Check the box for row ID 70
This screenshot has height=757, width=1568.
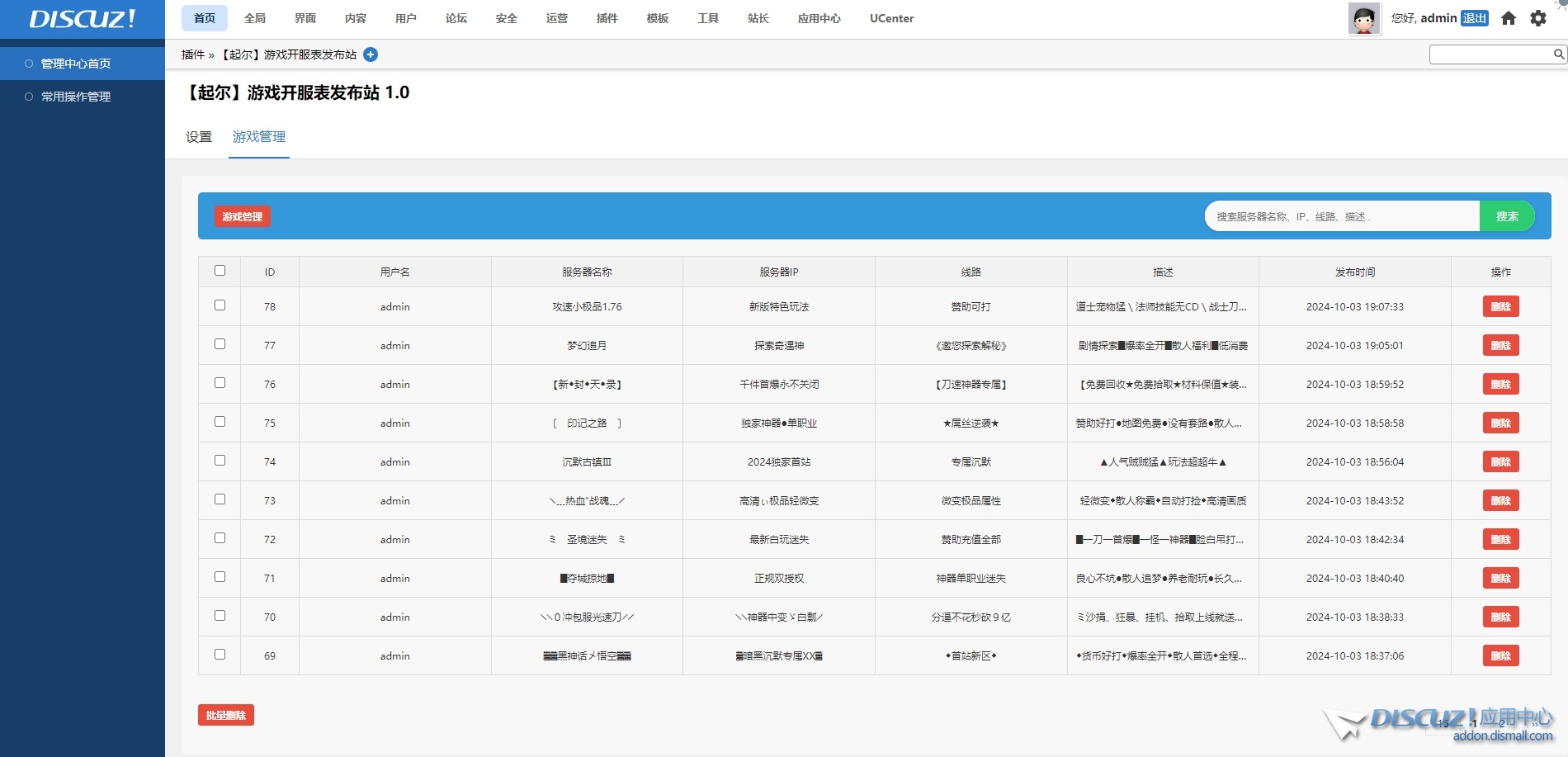[x=220, y=615]
